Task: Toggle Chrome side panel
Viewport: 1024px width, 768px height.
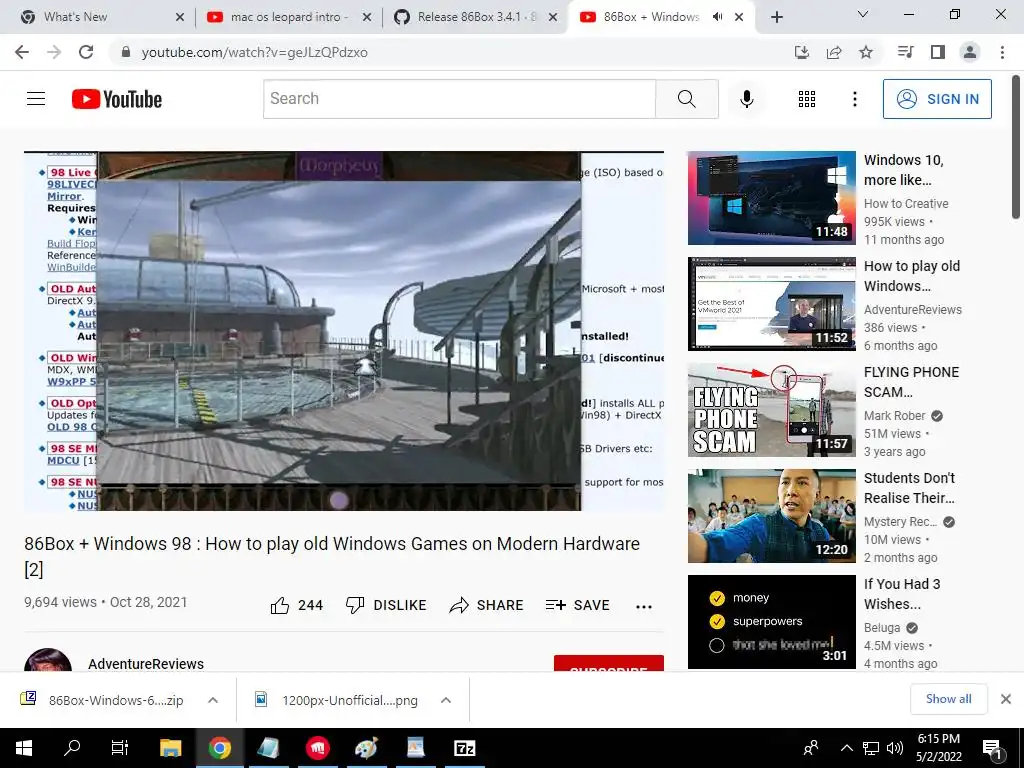Action: pyautogui.click(x=938, y=52)
